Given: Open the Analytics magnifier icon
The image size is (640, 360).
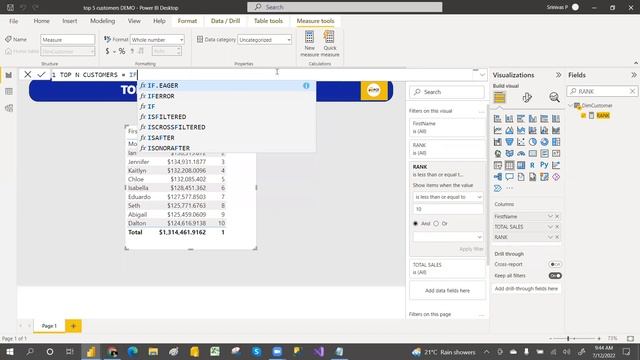Looking at the screenshot, I should coord(554,97).
